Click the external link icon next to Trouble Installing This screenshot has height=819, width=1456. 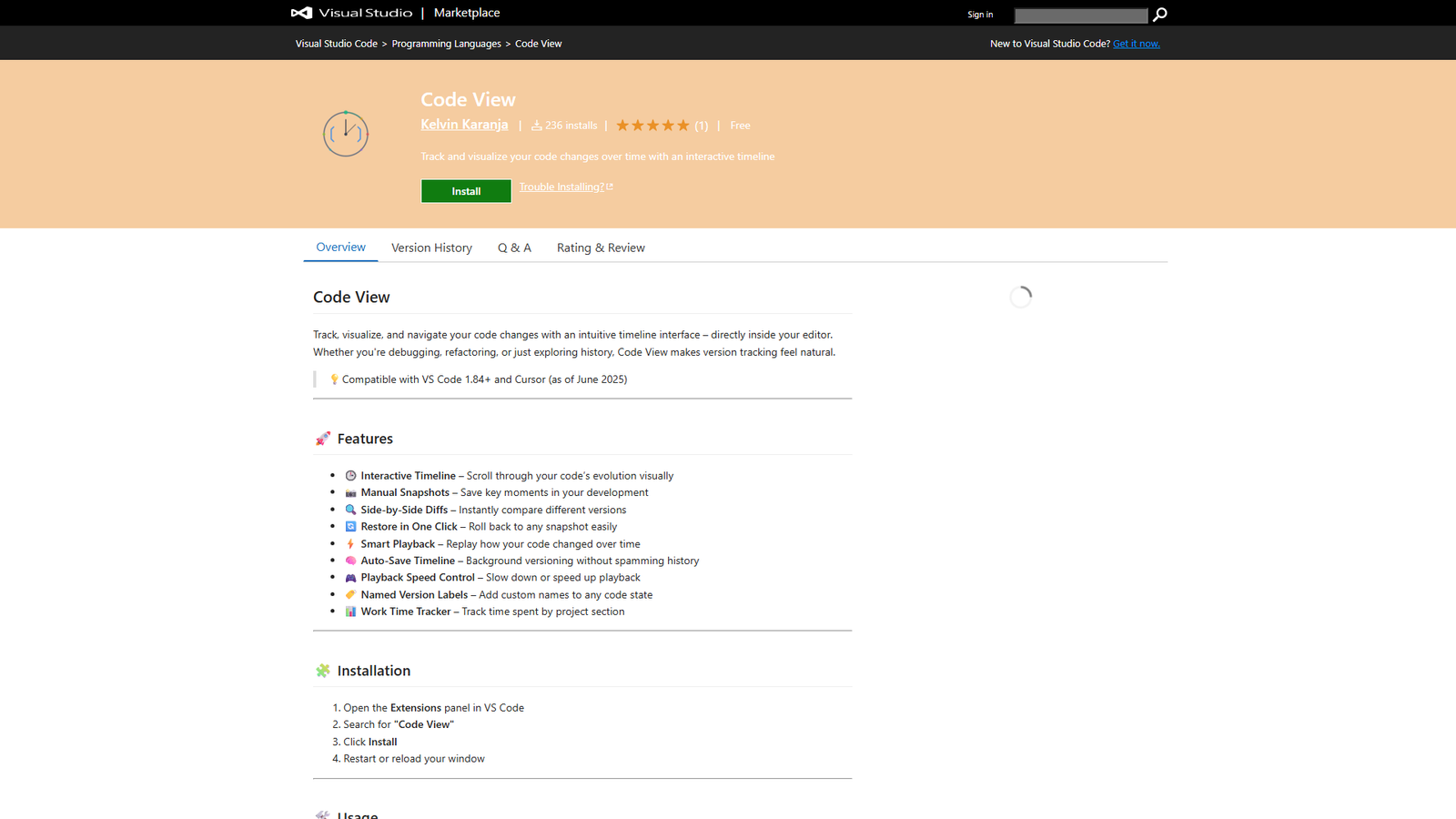click(610, 186)
